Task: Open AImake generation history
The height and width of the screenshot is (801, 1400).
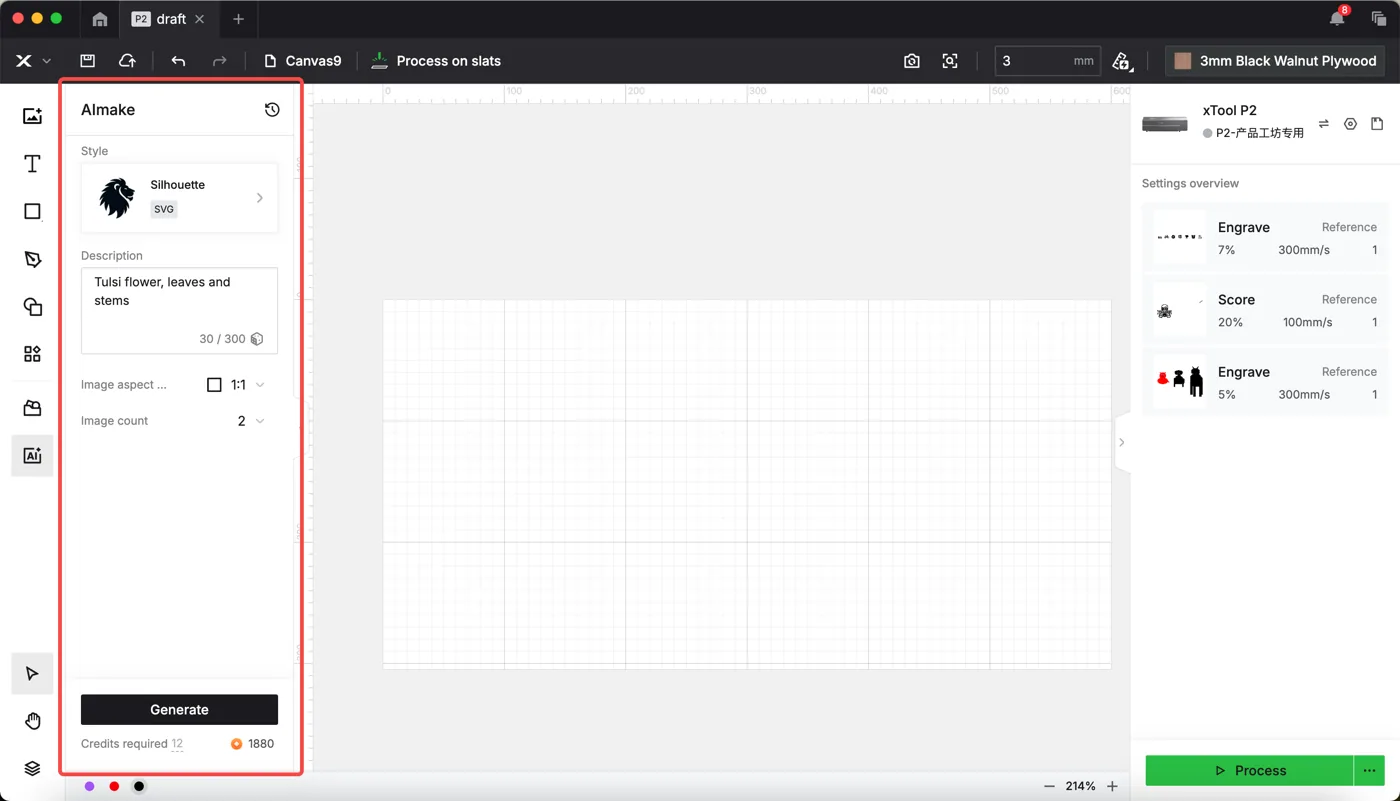Action: pyautogui.click(x=272, y=110)
